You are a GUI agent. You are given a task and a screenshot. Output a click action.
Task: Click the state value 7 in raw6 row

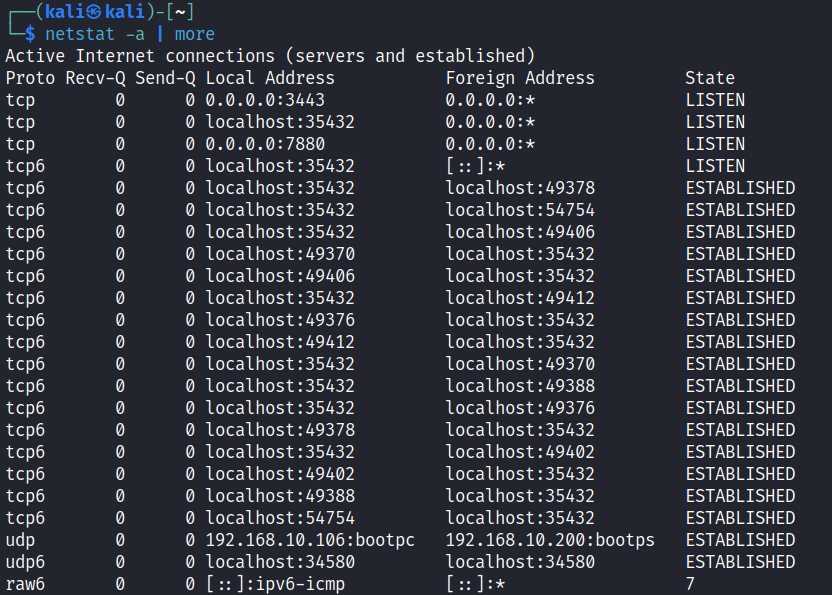tap(690, 584)
